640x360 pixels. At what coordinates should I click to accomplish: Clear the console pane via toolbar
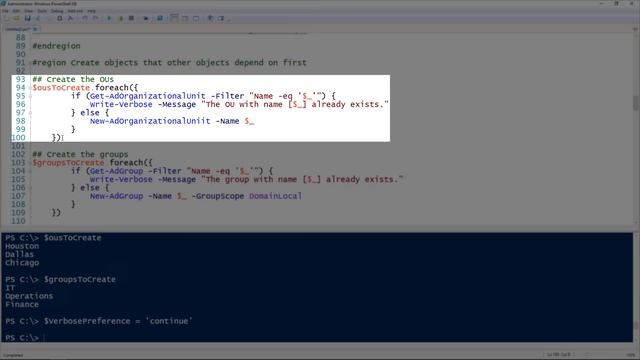click(x=70, y=18)
